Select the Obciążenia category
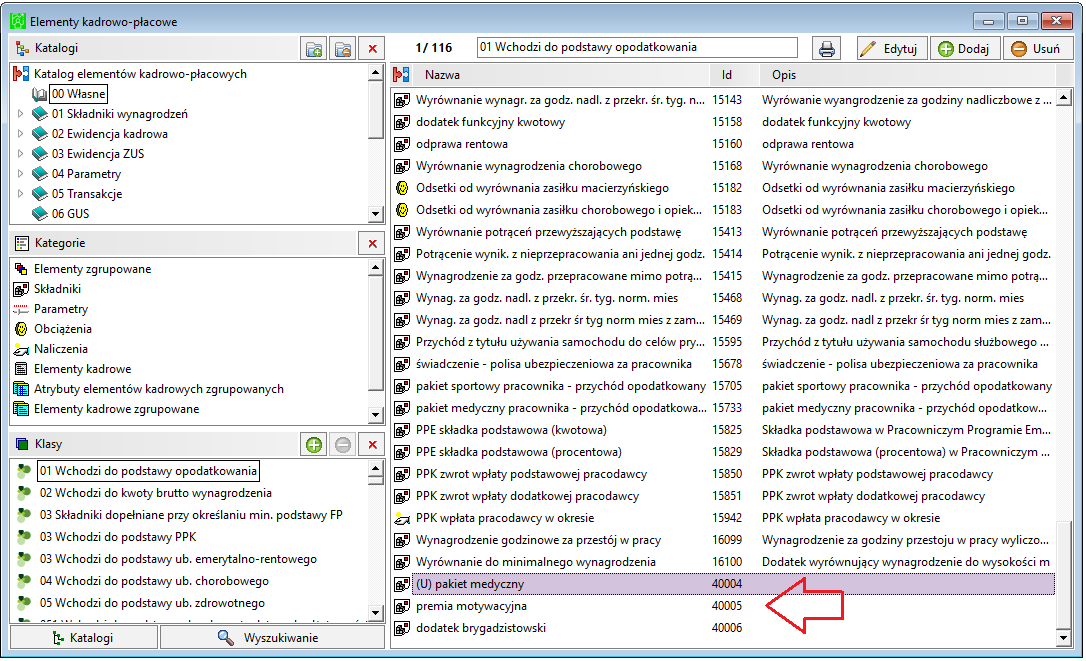1086x661 pixels. [x=63, y=329]
